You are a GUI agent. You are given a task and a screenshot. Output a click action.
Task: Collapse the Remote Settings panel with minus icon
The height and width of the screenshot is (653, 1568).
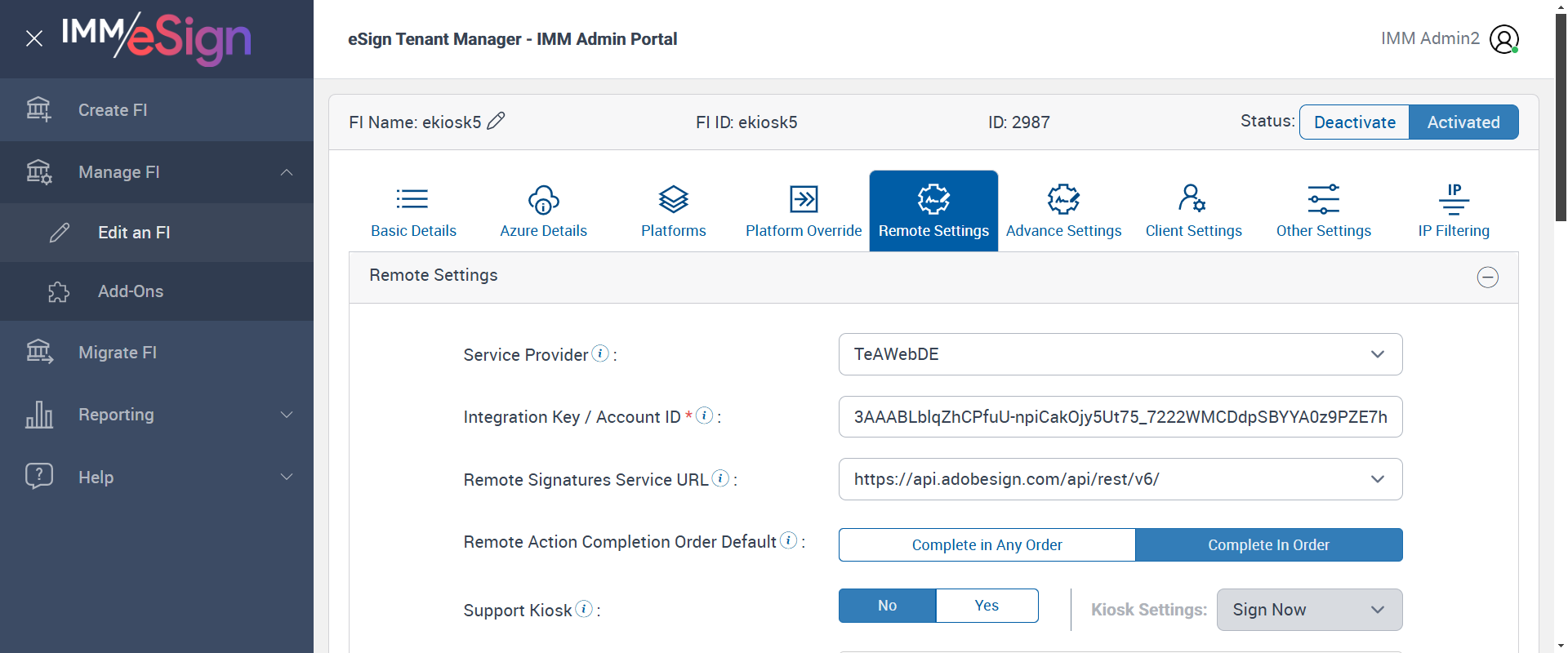click(1487, 278)
